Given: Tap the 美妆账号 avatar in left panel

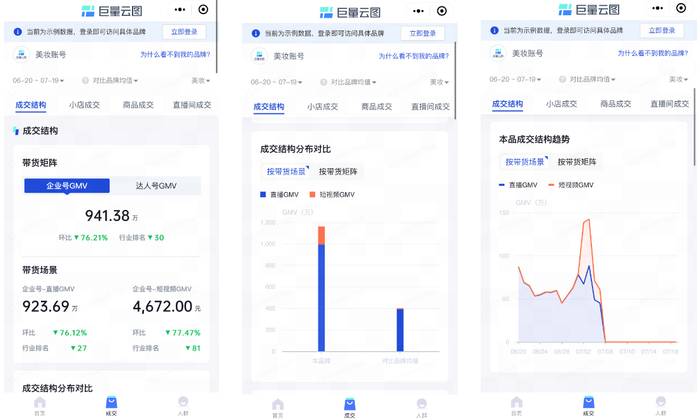Looking at the screenshot, I should point(21,54).
